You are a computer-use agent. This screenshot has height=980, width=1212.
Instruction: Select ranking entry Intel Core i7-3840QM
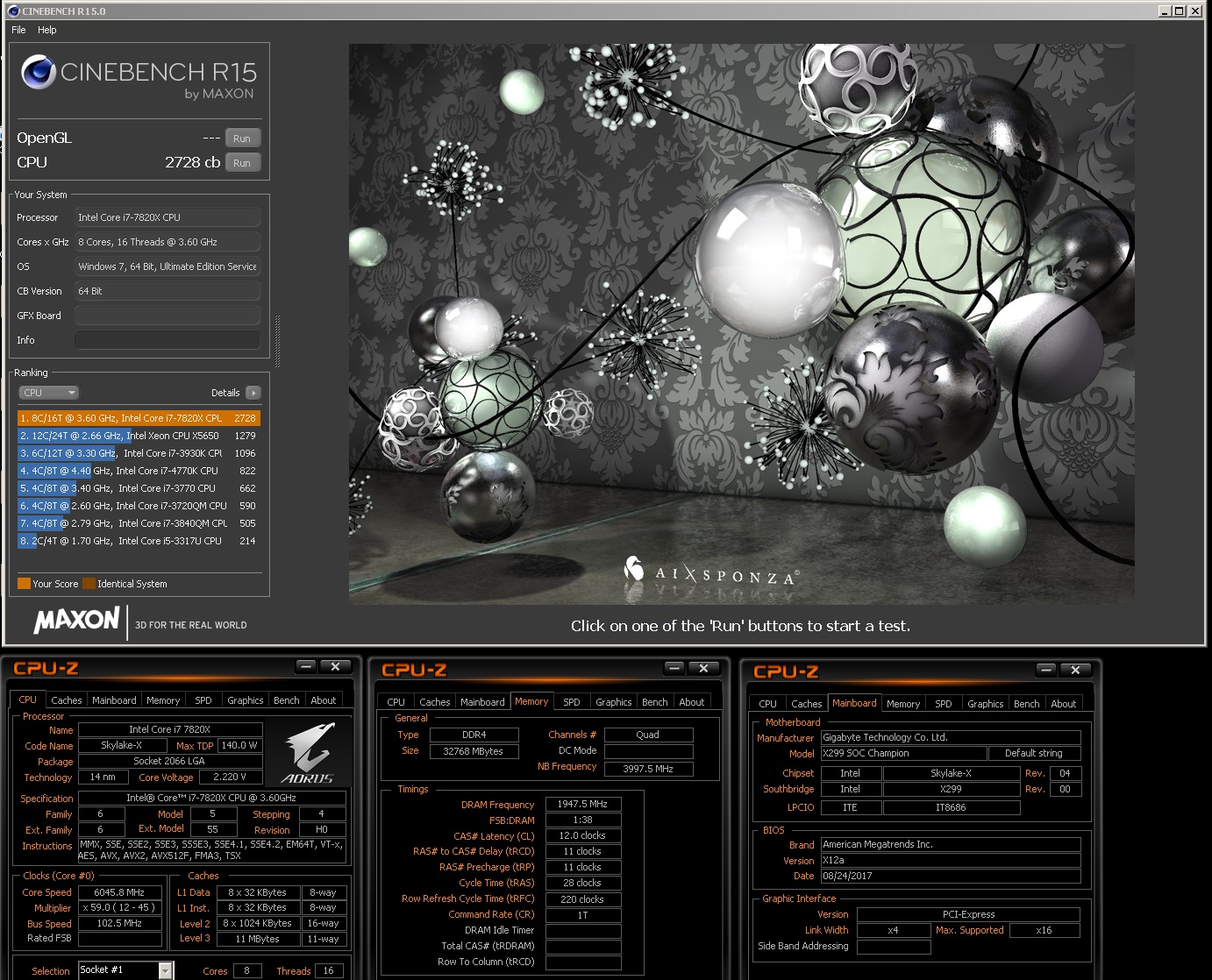pyautogui.click(x=139, y=523)
